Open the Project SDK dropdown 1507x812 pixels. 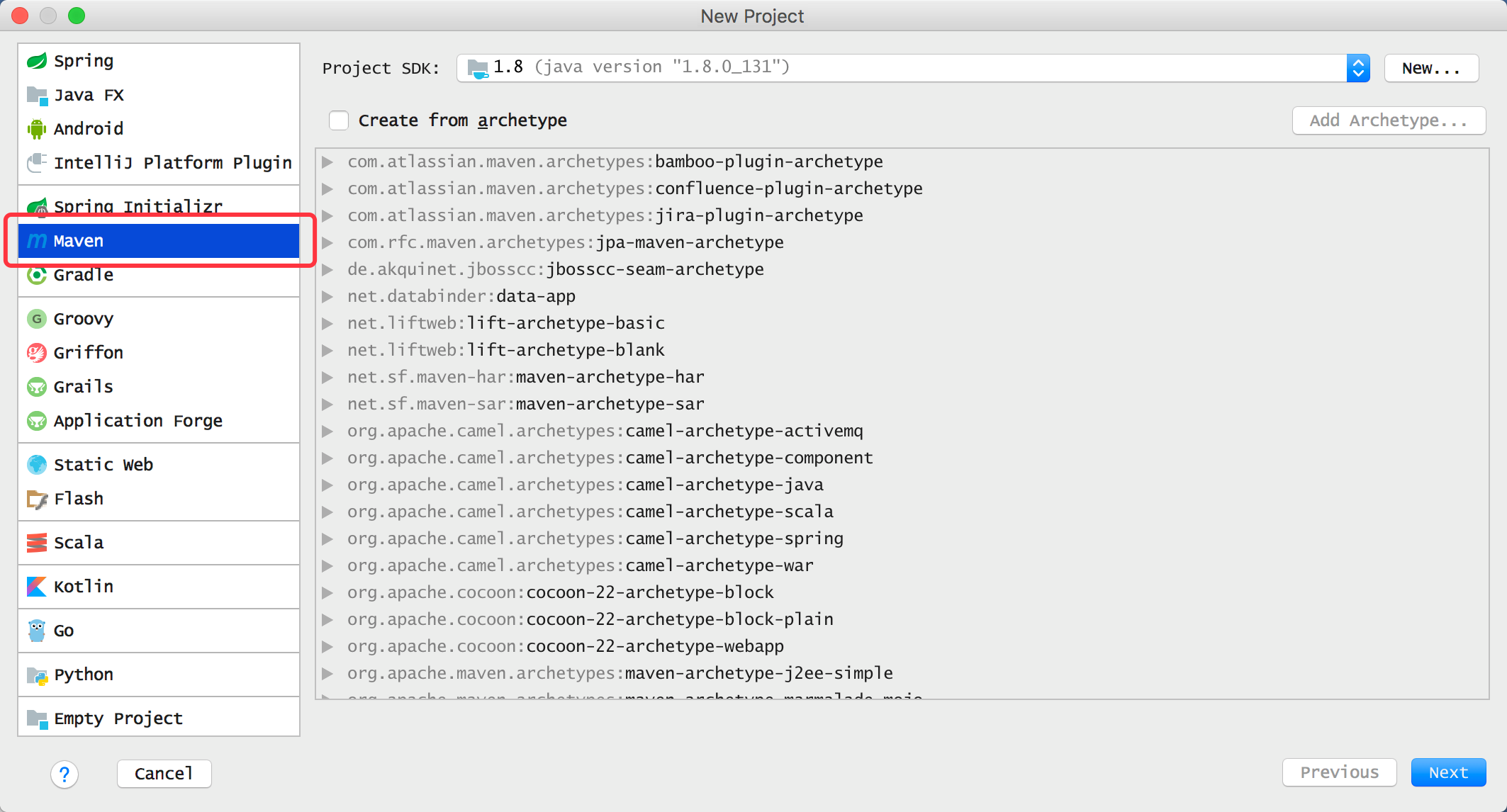pyautogui.click(x=1357, y=68)
